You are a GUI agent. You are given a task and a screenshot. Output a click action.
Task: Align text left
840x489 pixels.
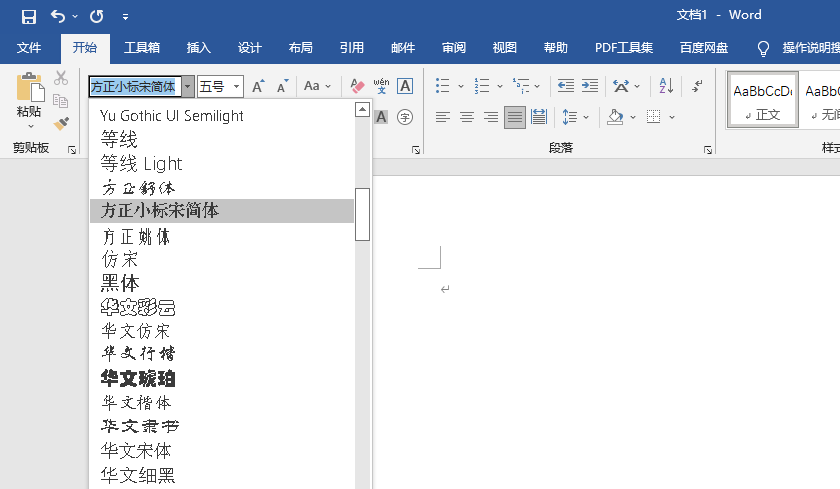(442, 117)
